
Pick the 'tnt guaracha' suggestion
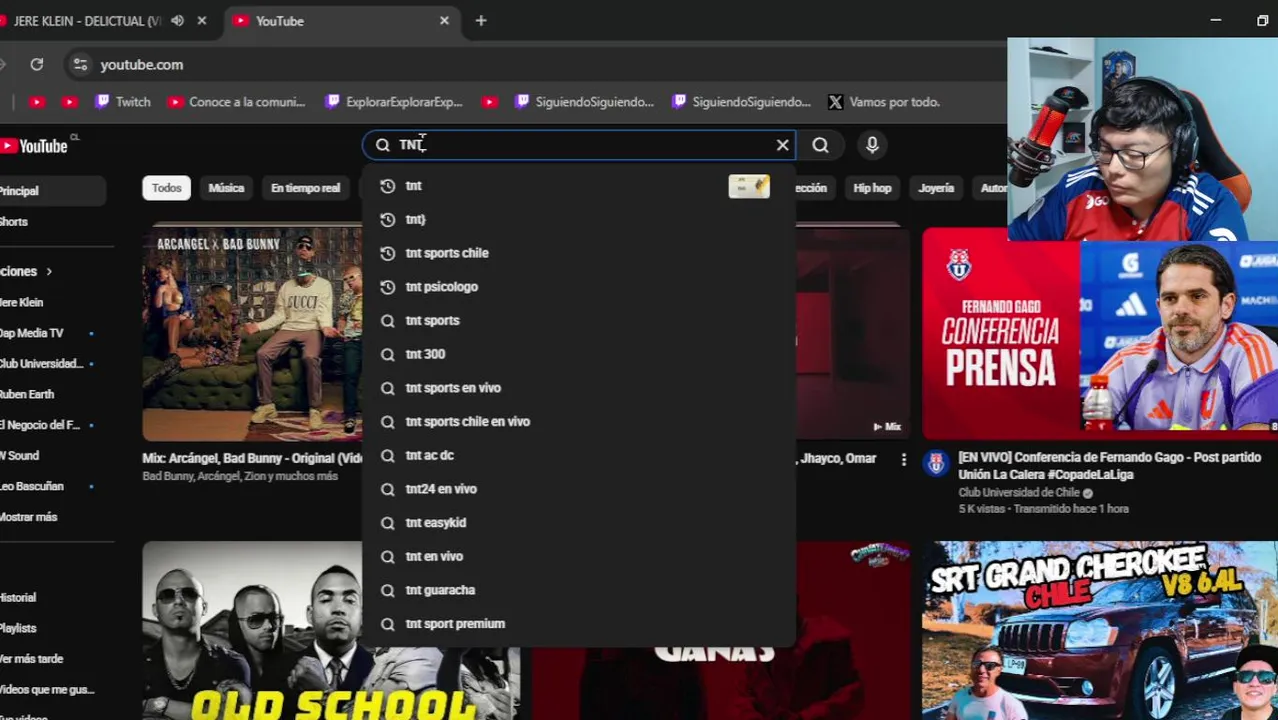579,590
